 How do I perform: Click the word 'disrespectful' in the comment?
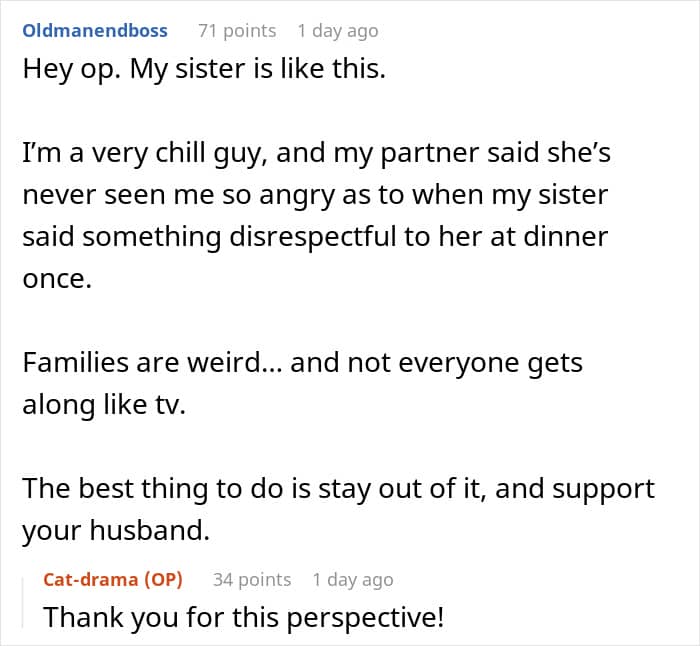pos(313,236)
